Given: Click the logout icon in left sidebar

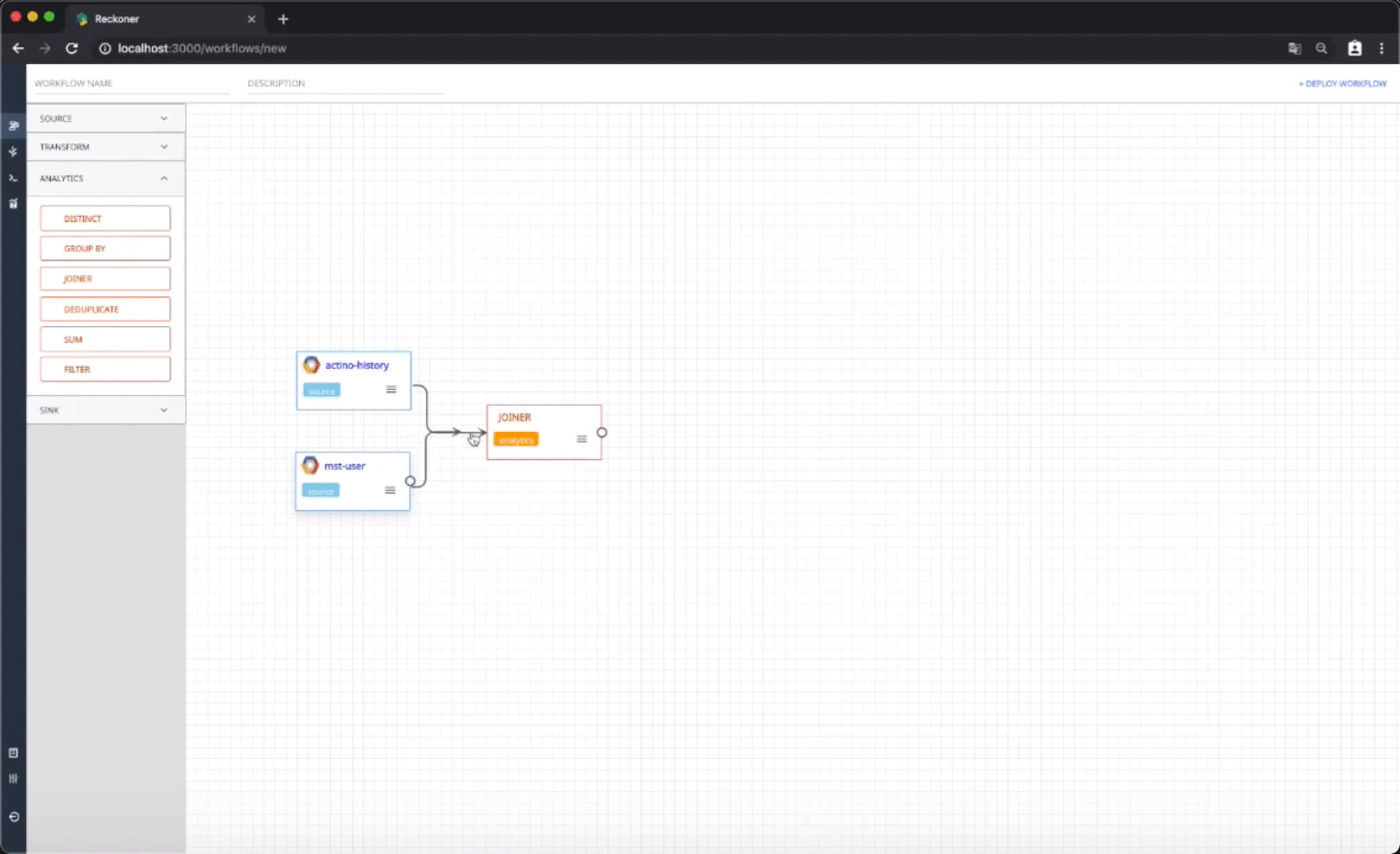Looking at the screenshot, I should click(14, 817).
